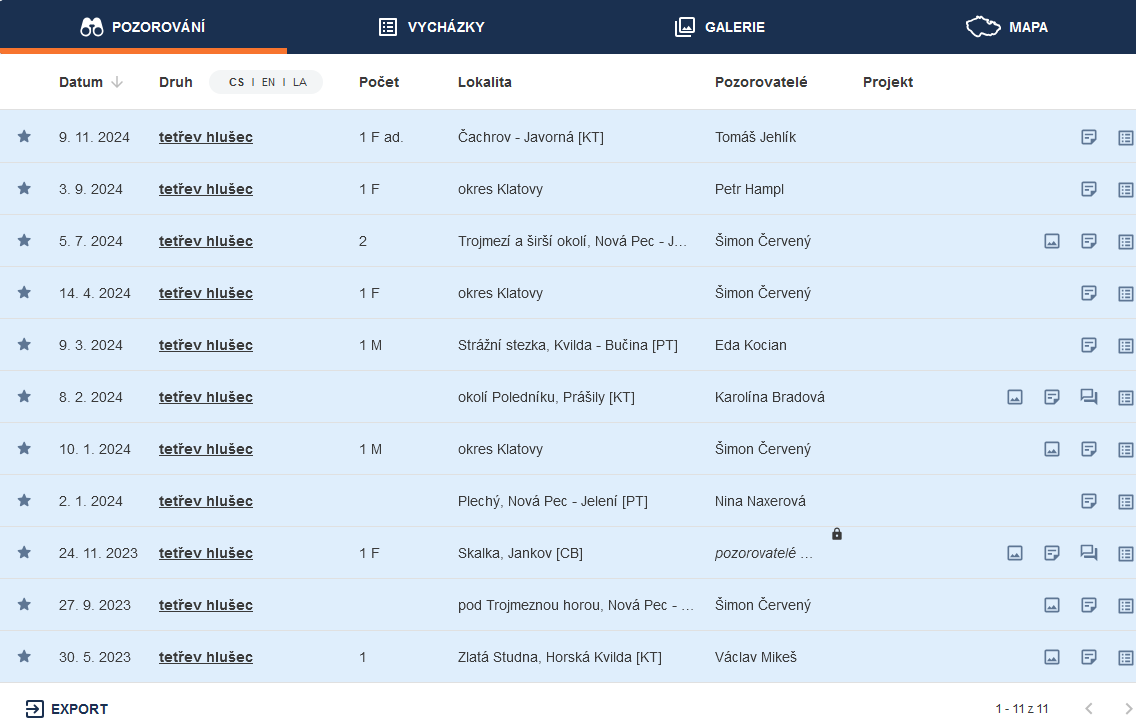Image resolution: width=1136 pixels, height=723 pixels.
Task: Open note icon for Tomáš Jehlík's observation
Action: (1089, 137)
